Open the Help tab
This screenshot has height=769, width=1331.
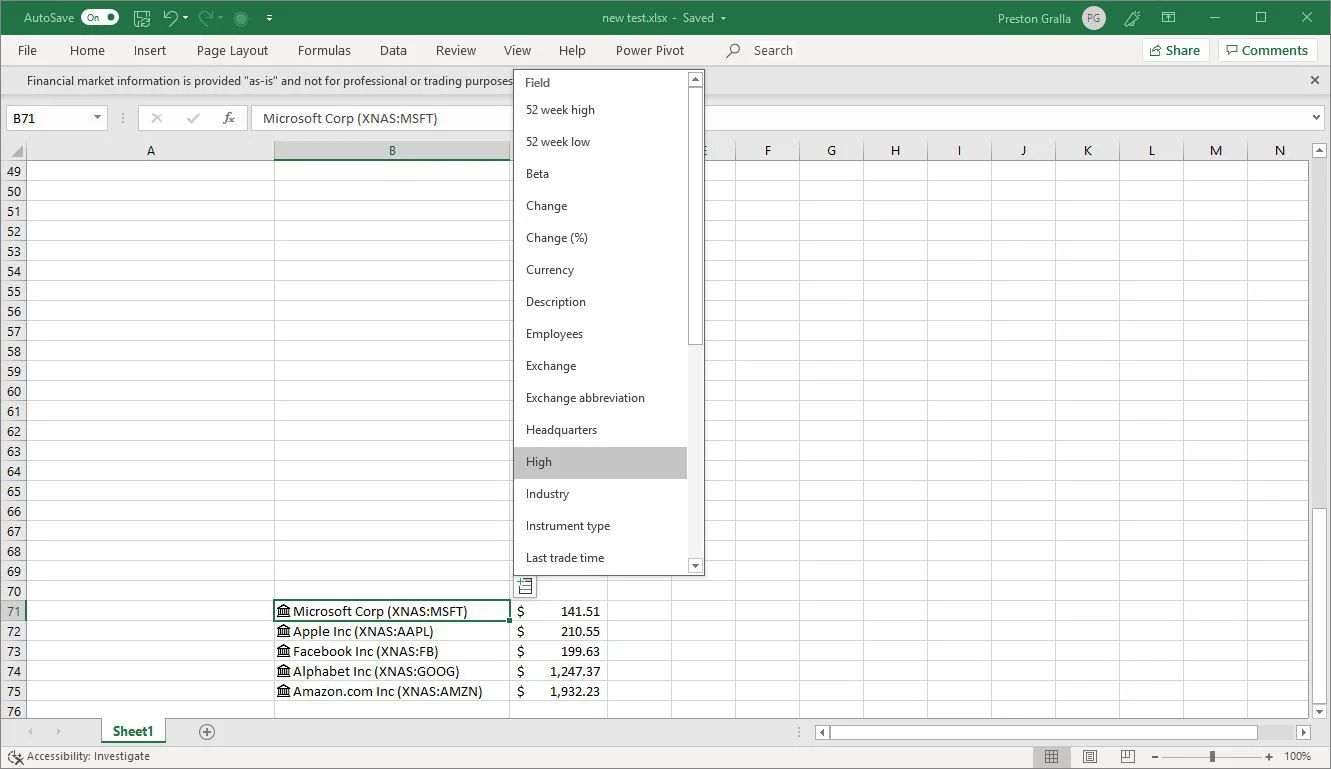pyautogui.click(x=572, y=50)
